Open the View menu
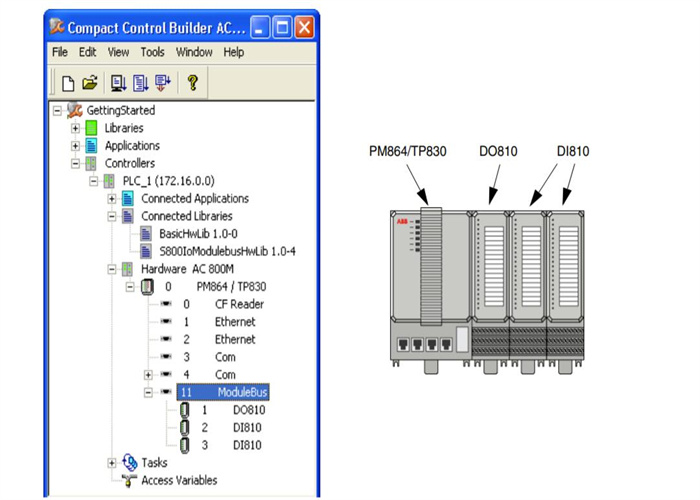This screenshot has height=500, width=700. 118,52
